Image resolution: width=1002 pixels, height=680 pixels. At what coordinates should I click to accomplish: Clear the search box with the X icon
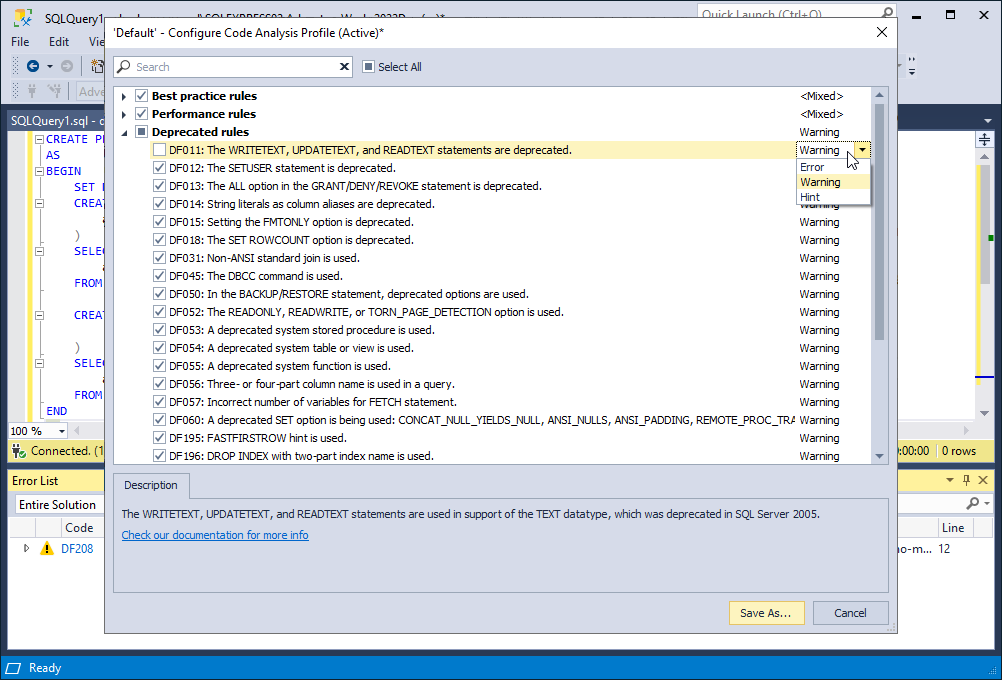345,67
